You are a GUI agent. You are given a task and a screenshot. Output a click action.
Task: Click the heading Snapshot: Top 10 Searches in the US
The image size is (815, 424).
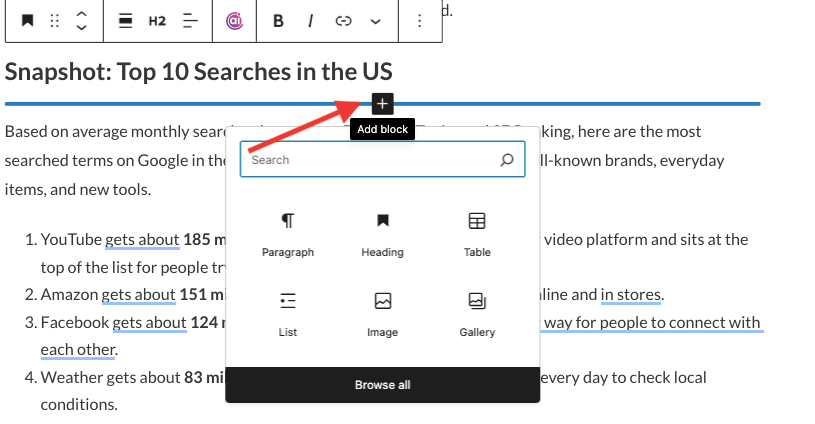point(199,72)
